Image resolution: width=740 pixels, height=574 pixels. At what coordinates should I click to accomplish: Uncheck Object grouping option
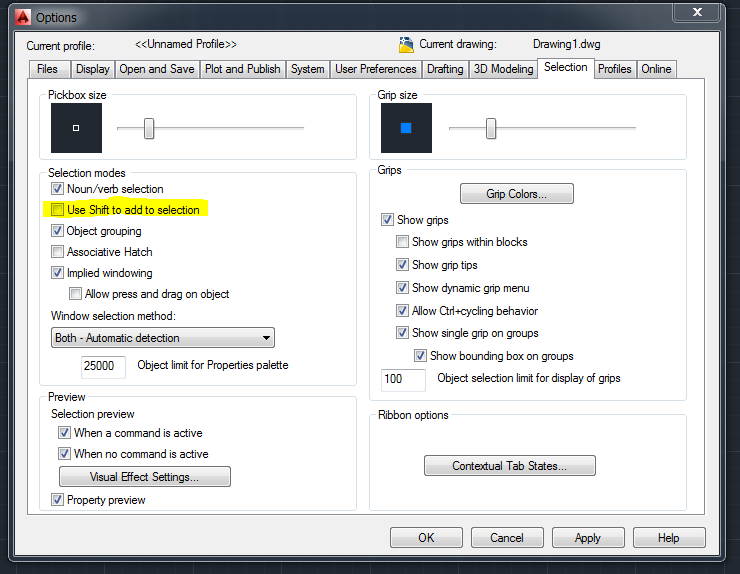click(x=57, y=231)
